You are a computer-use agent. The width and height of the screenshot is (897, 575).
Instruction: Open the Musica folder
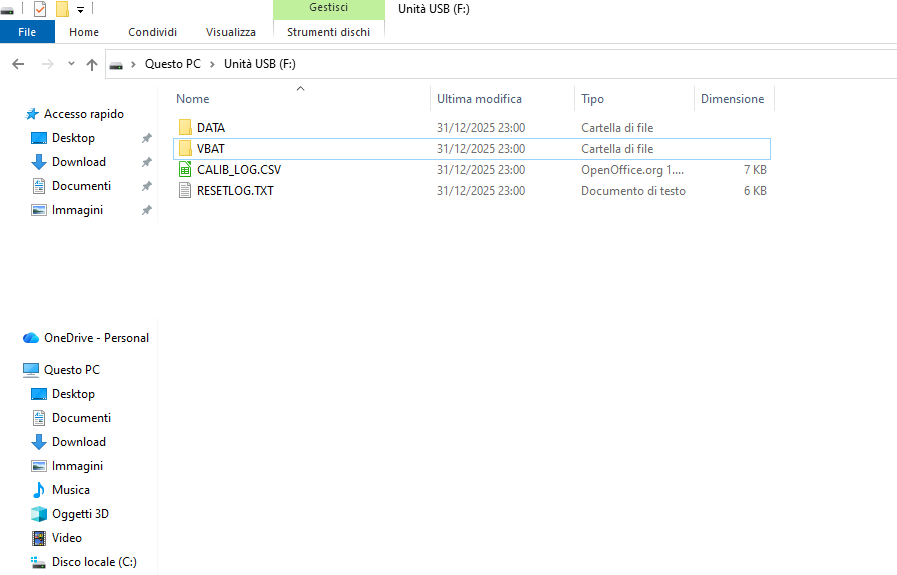[x=70, y=490]
